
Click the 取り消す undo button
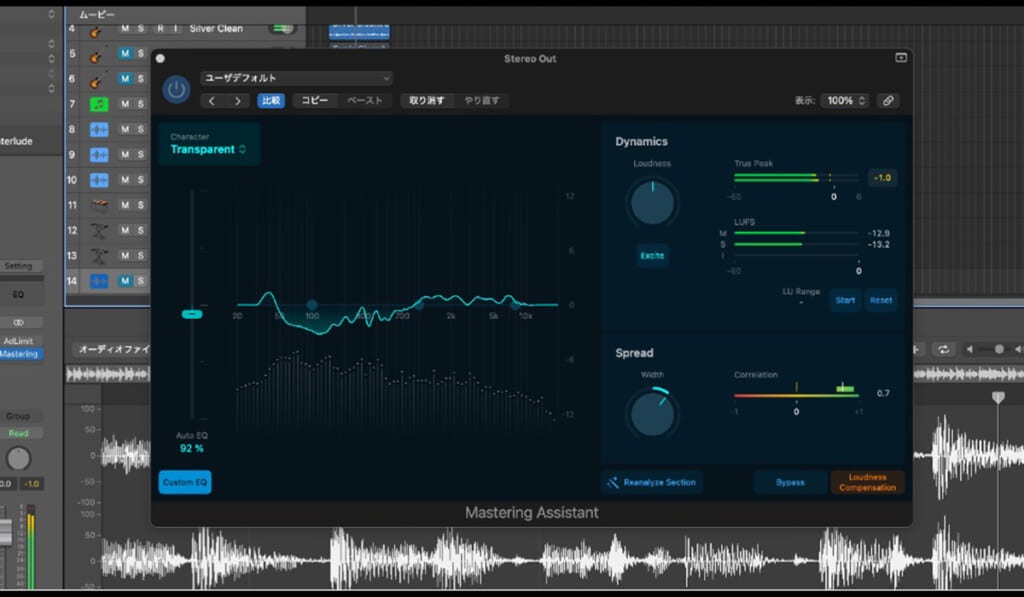point(426,101)
